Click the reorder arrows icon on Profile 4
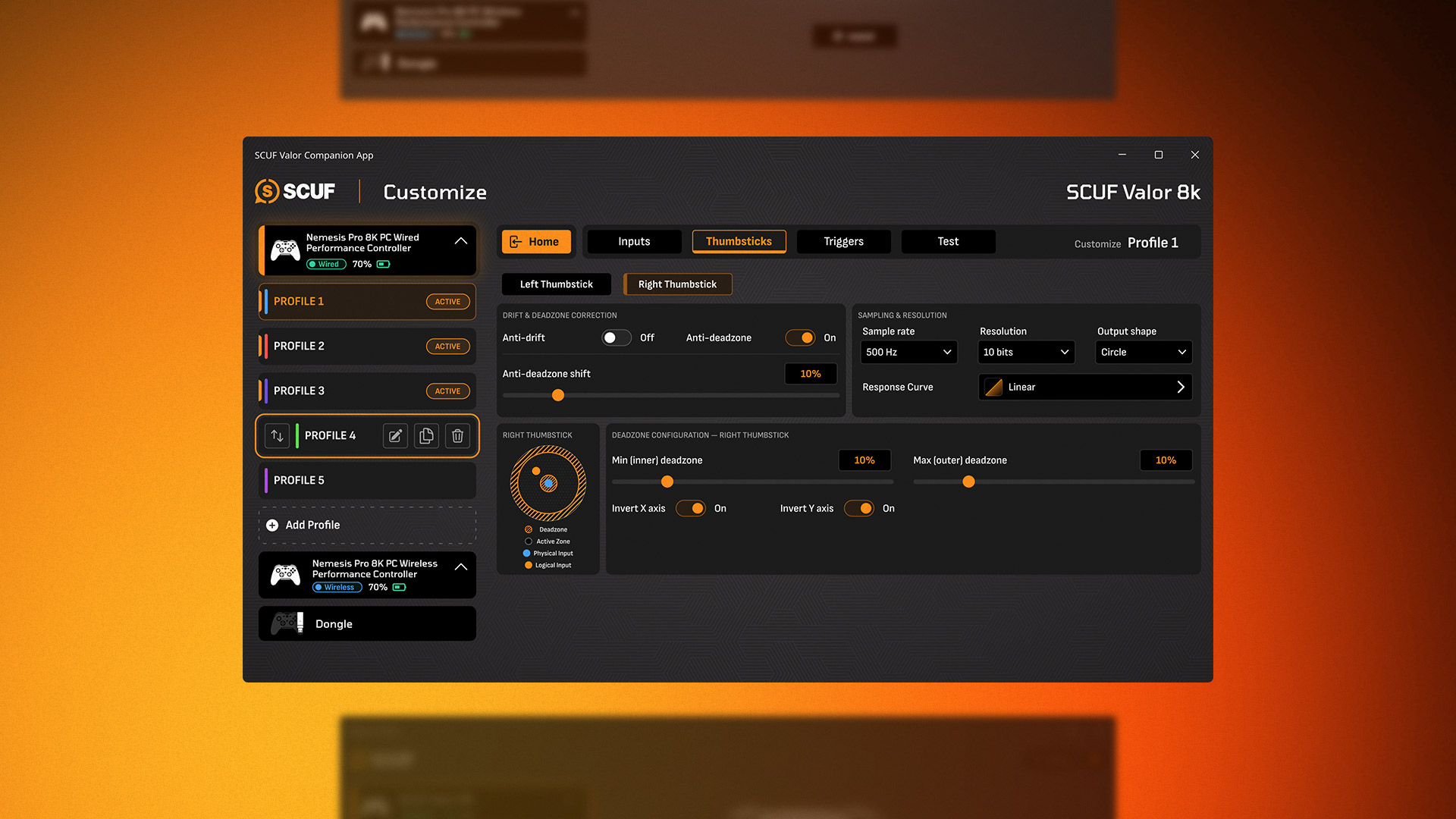 [x=277, y=436]
